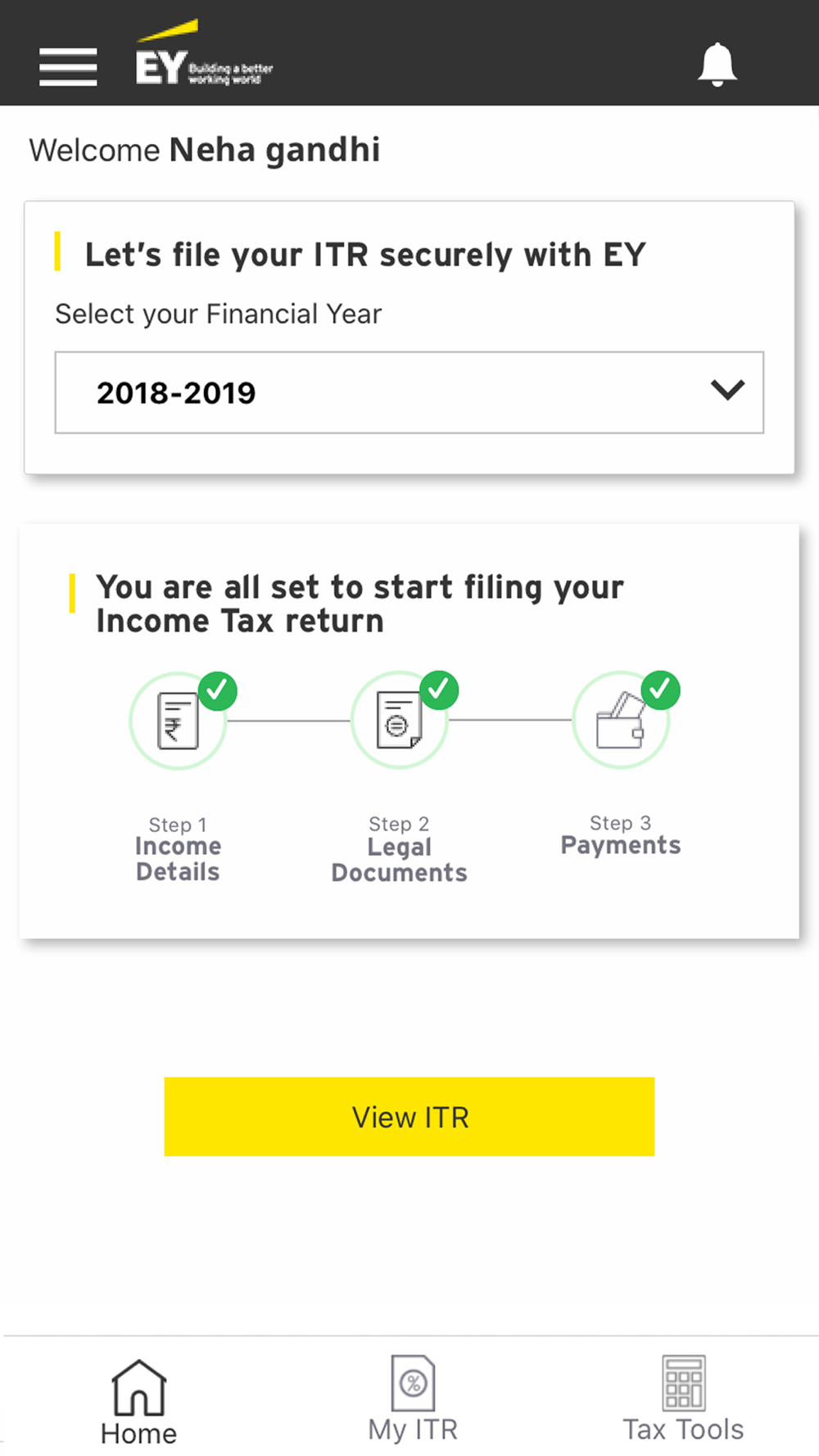Image resolution: width=819 pixels, height=1456 pixels.
Task: Tap the My ITR document icon
Action: (x=413, y=1384)
